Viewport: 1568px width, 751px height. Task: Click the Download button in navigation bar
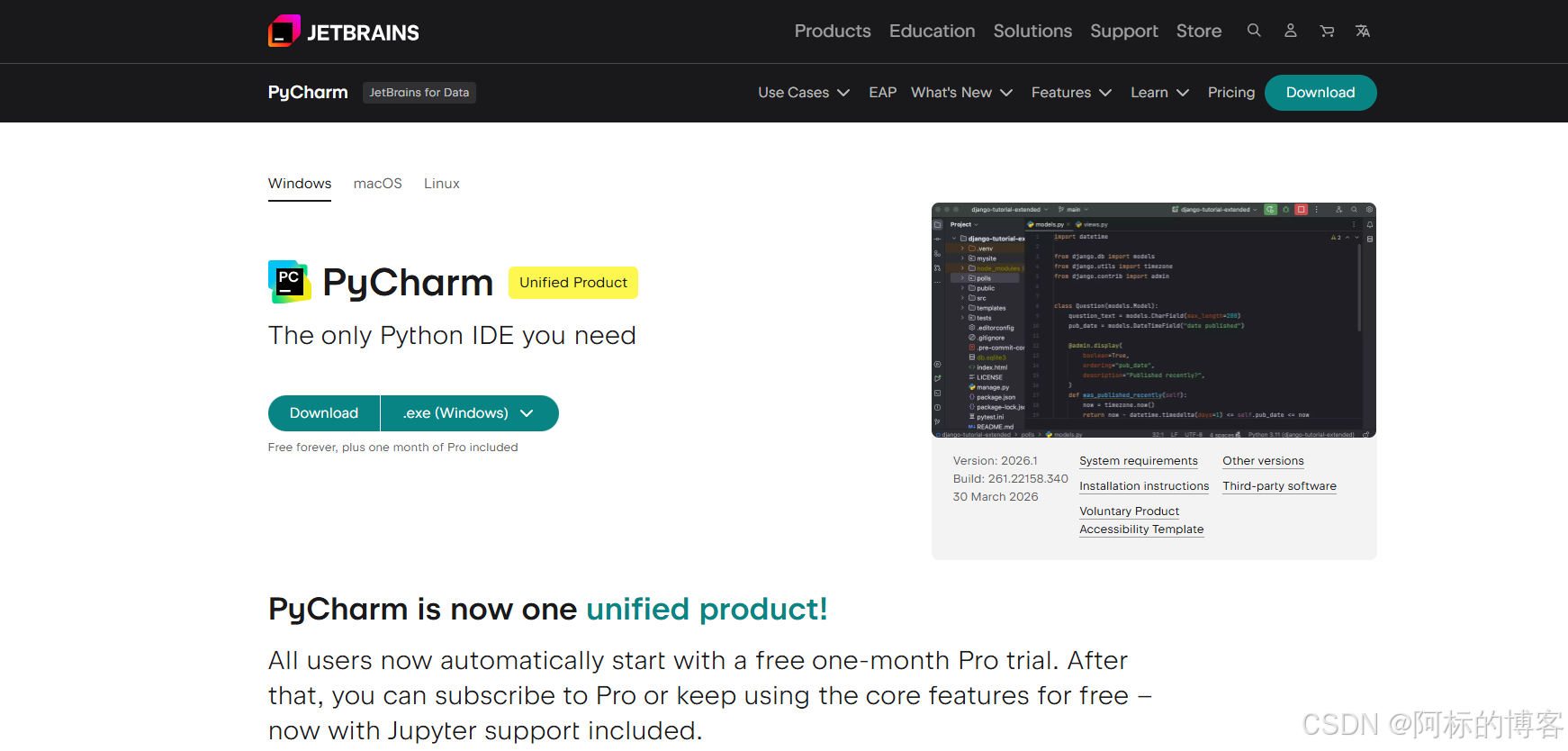pyautogui.click(x=1320, y=93)
